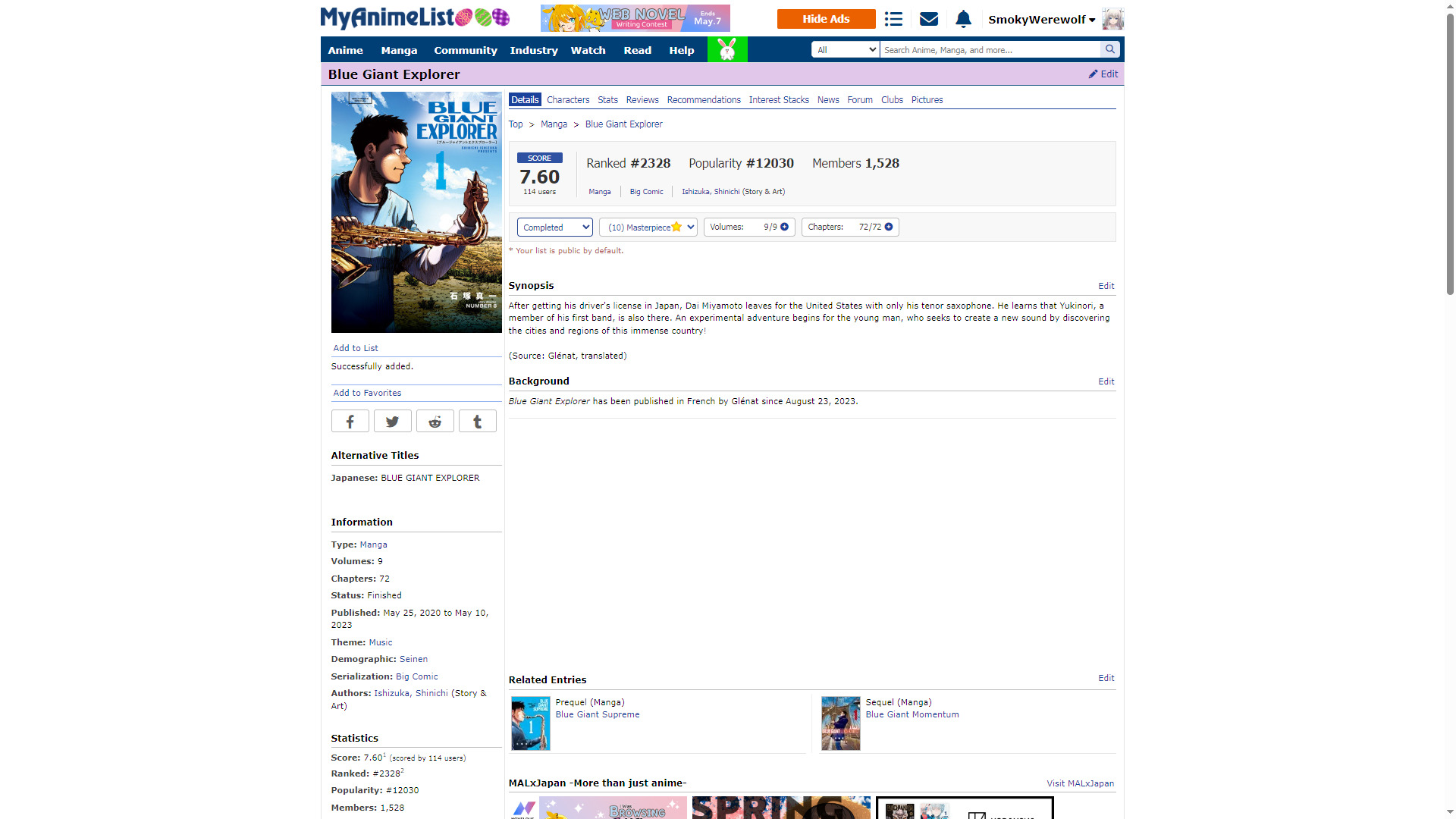Click the search magnifier button

tap(1110, 49)
